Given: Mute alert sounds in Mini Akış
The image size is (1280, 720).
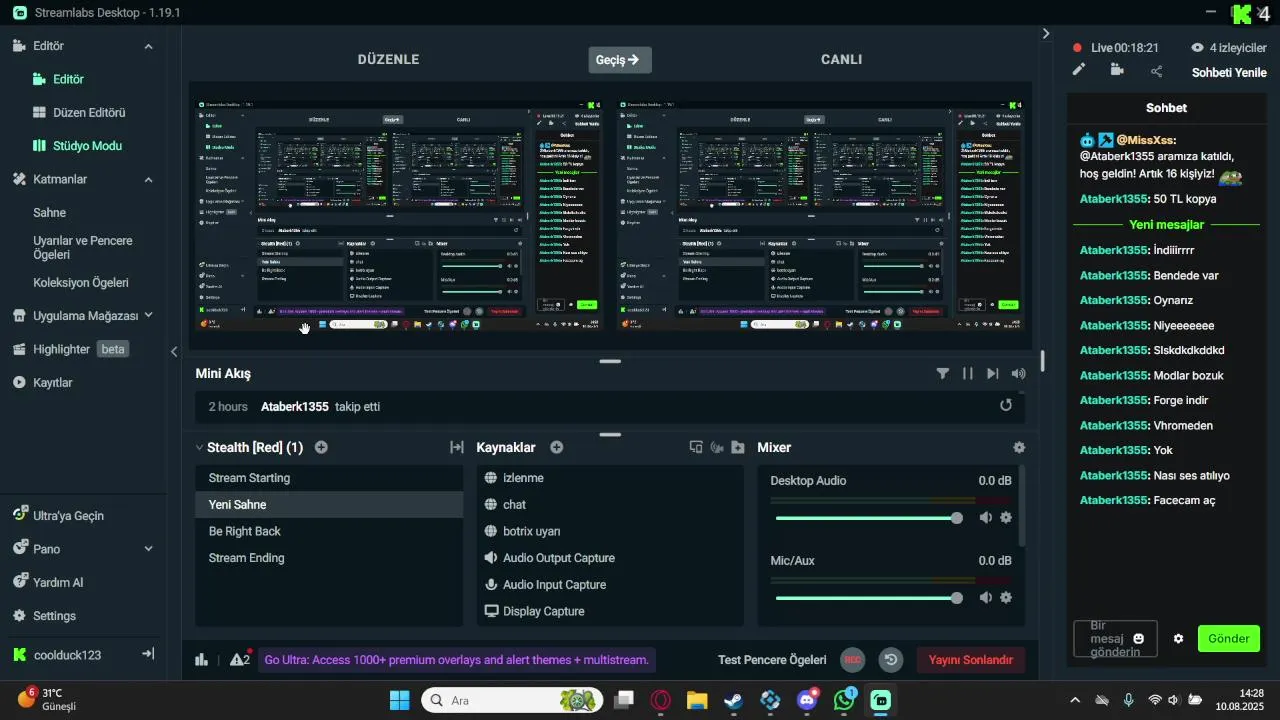Looking at the screenshot, I should (1018, 373).
